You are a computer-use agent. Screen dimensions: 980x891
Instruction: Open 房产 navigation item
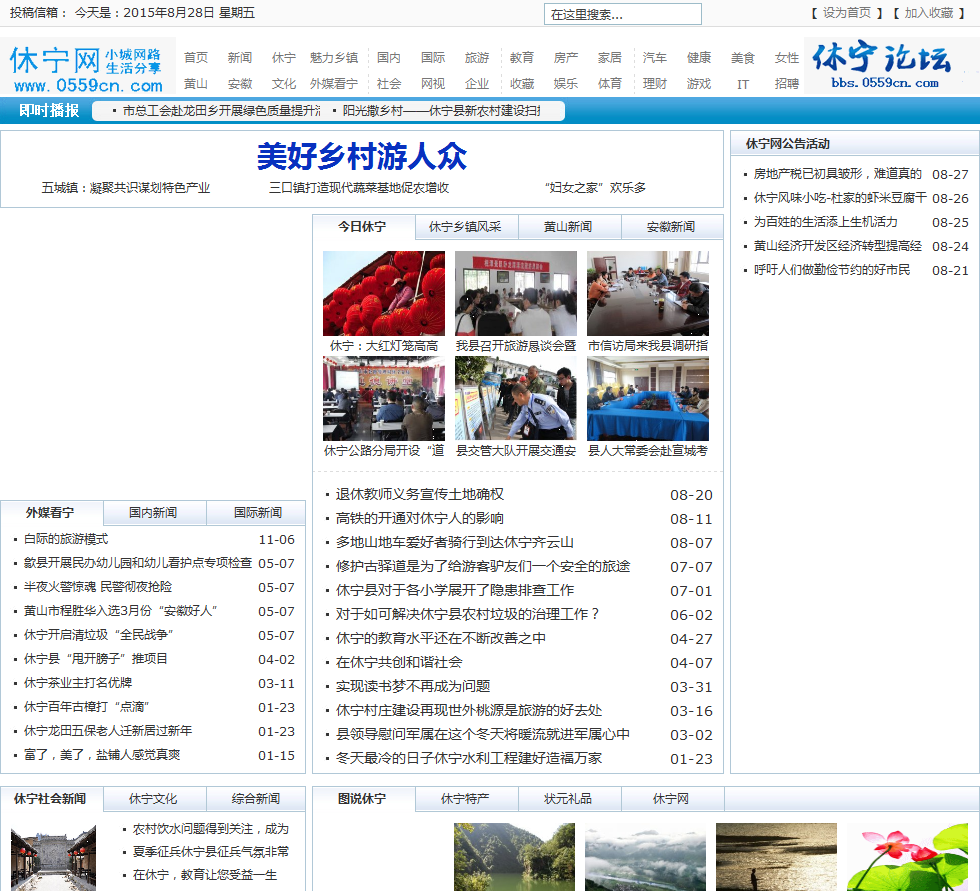click(x=566, y=57)
